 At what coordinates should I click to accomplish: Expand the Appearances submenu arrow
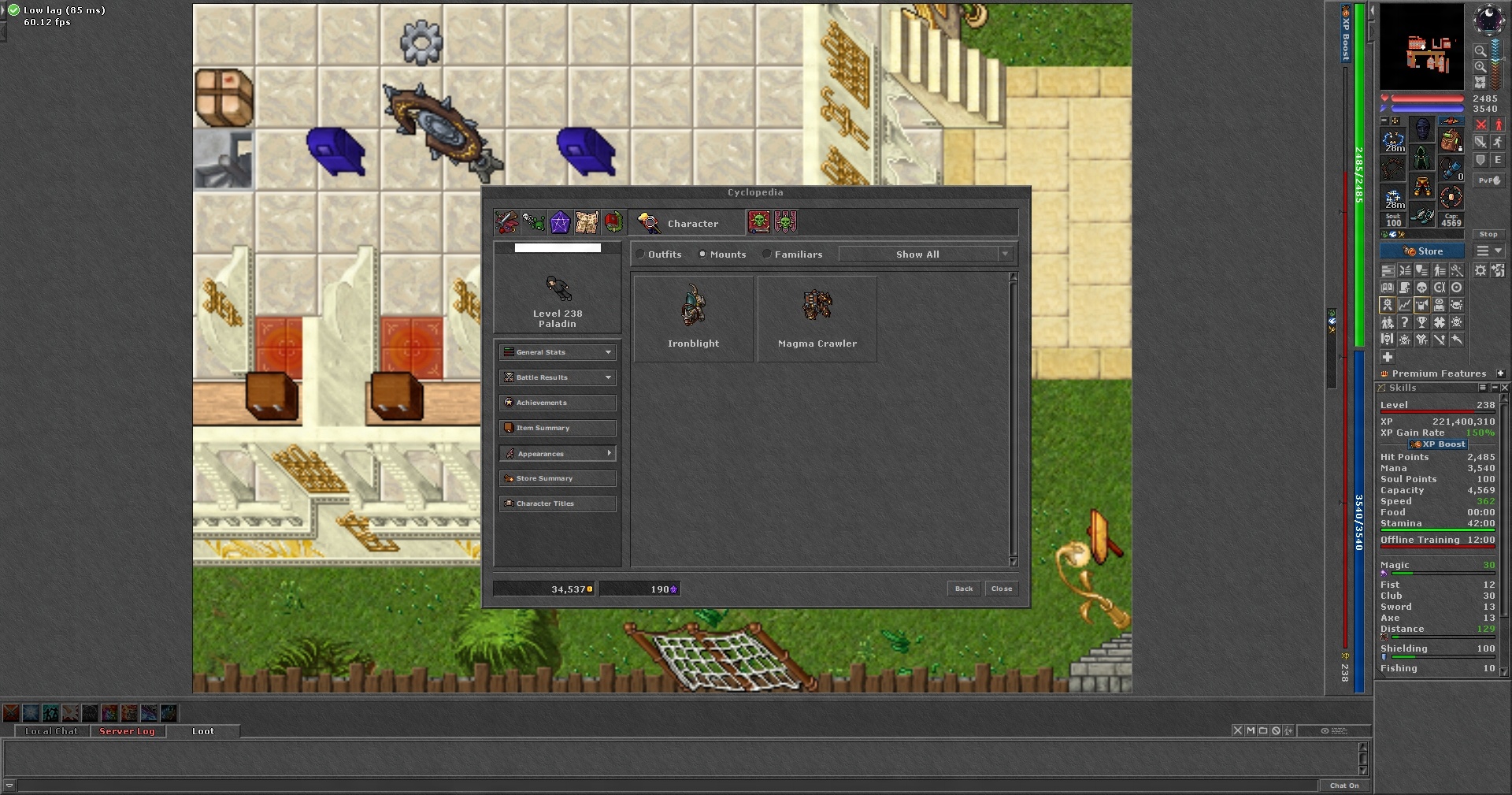click(609, 453)
